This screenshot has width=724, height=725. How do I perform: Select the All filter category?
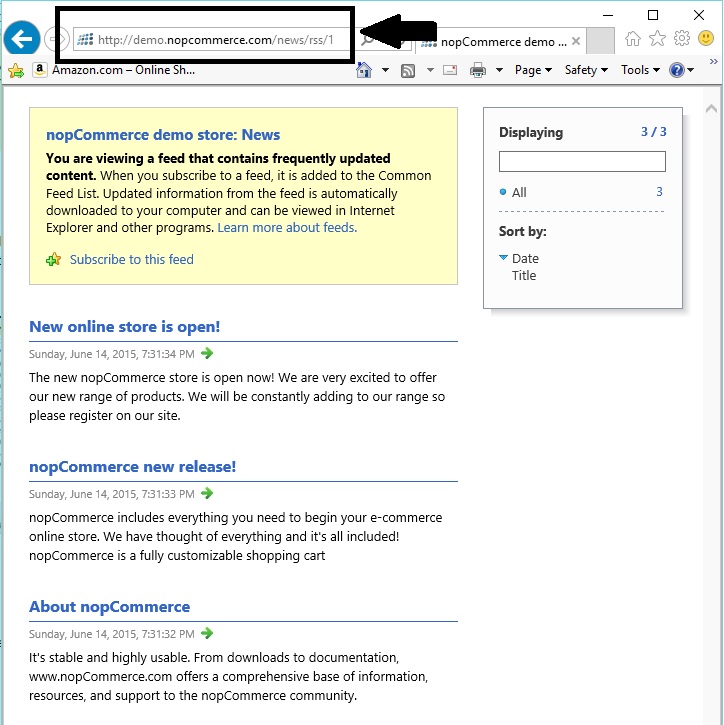pyautogui.click(x=519, y=192)
